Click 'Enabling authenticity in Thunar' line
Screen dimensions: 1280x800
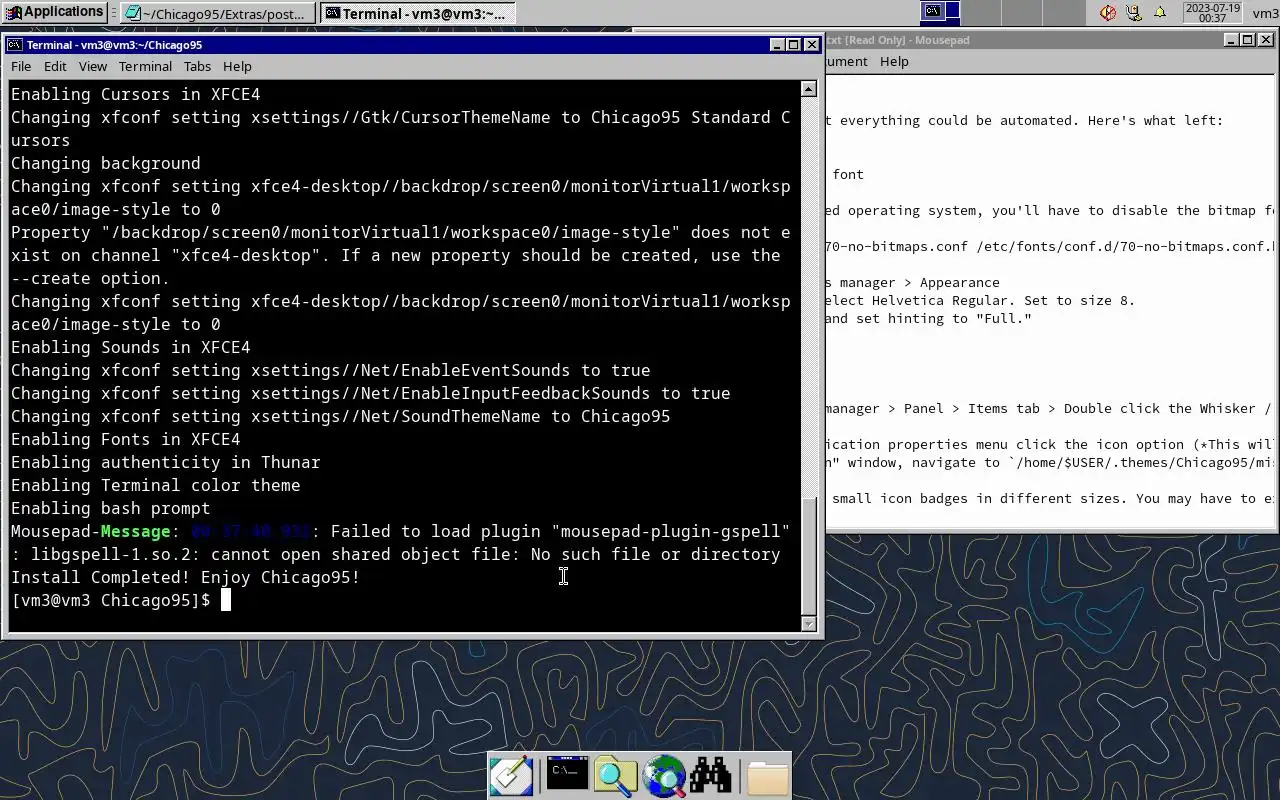click(x=166, y=462)
